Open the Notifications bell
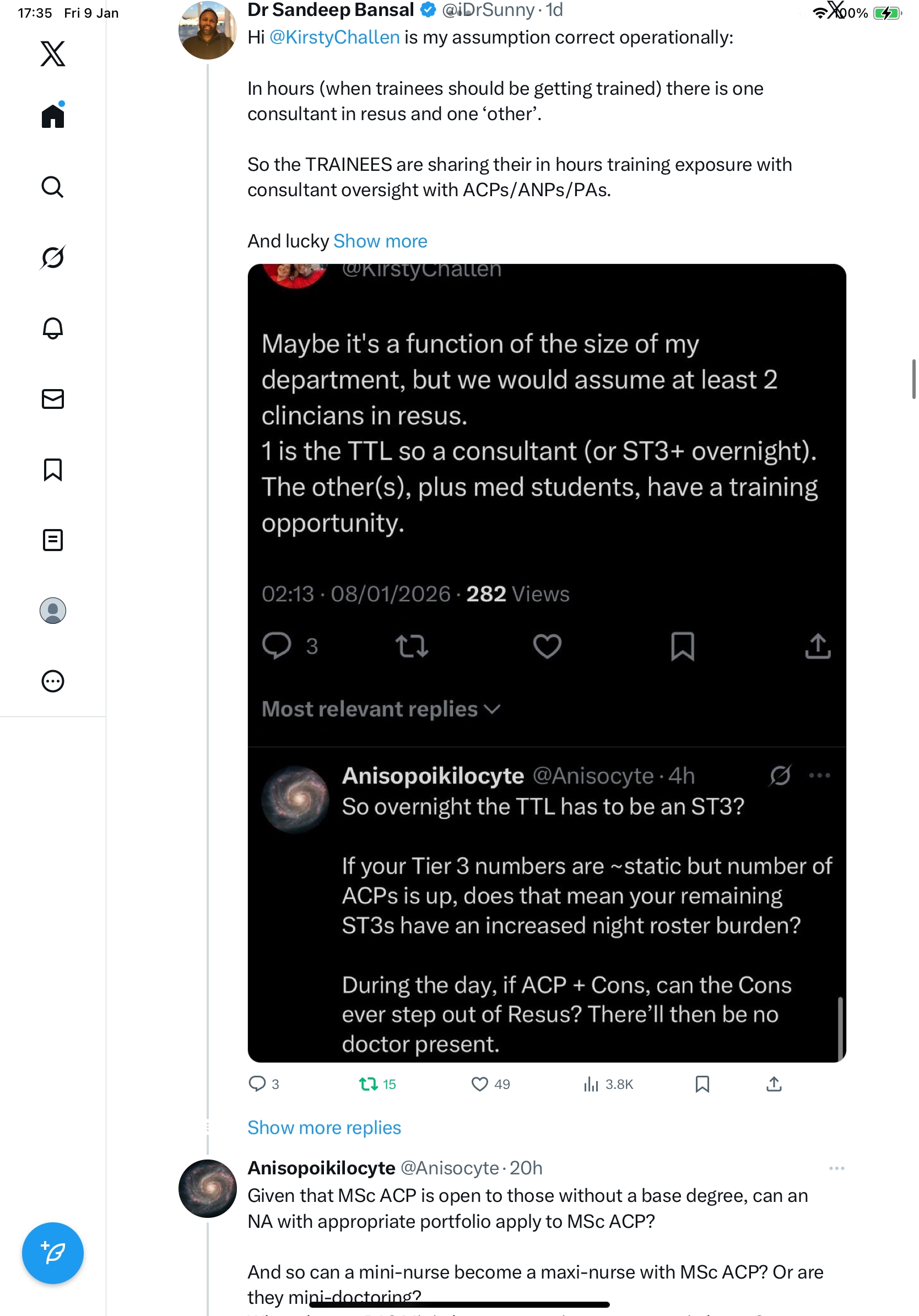This screenshot has height=1316, width=919. [53, 328]
